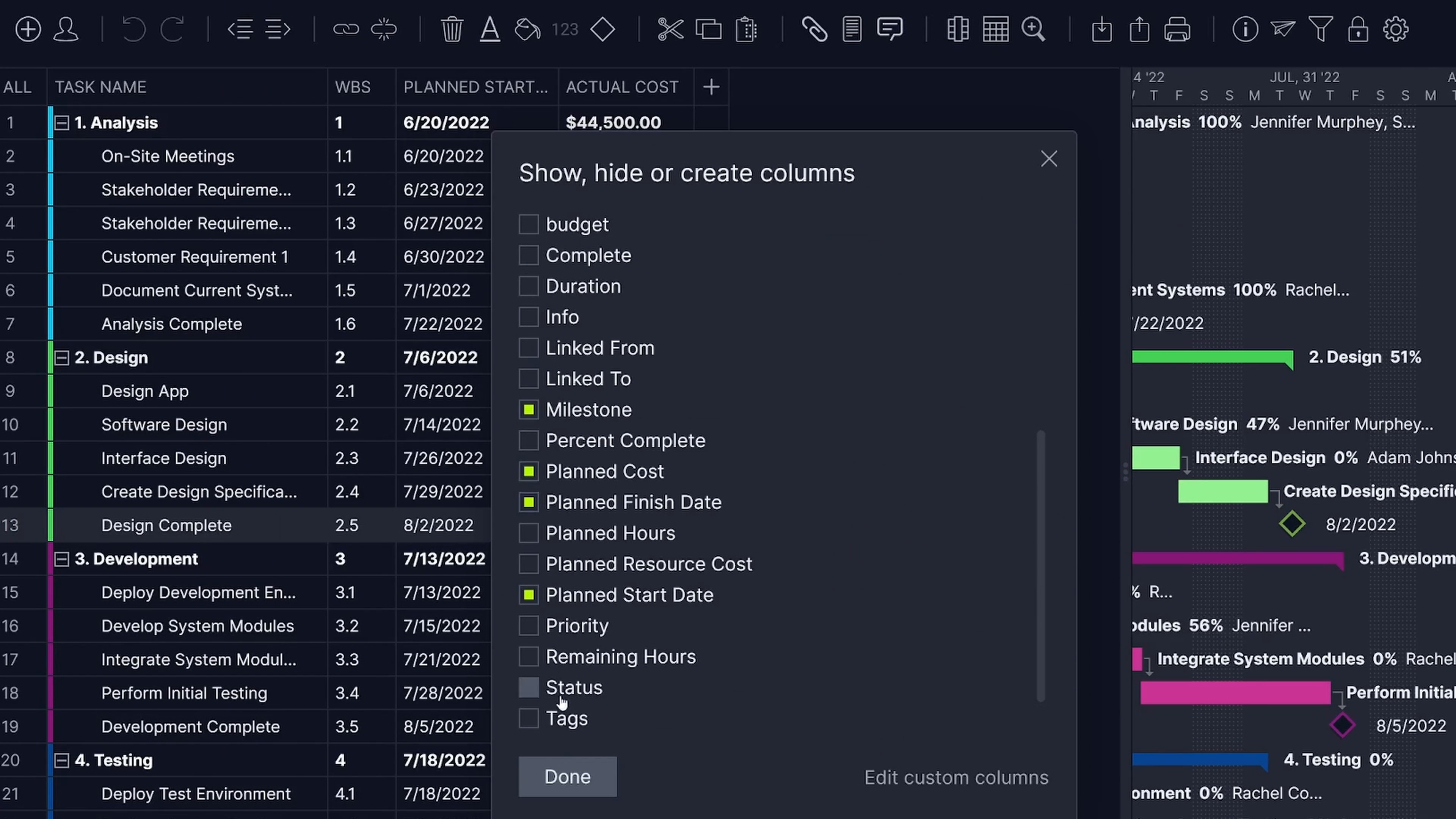
Task: Collapse the 3. Development task group
Action: pos(61,559)
